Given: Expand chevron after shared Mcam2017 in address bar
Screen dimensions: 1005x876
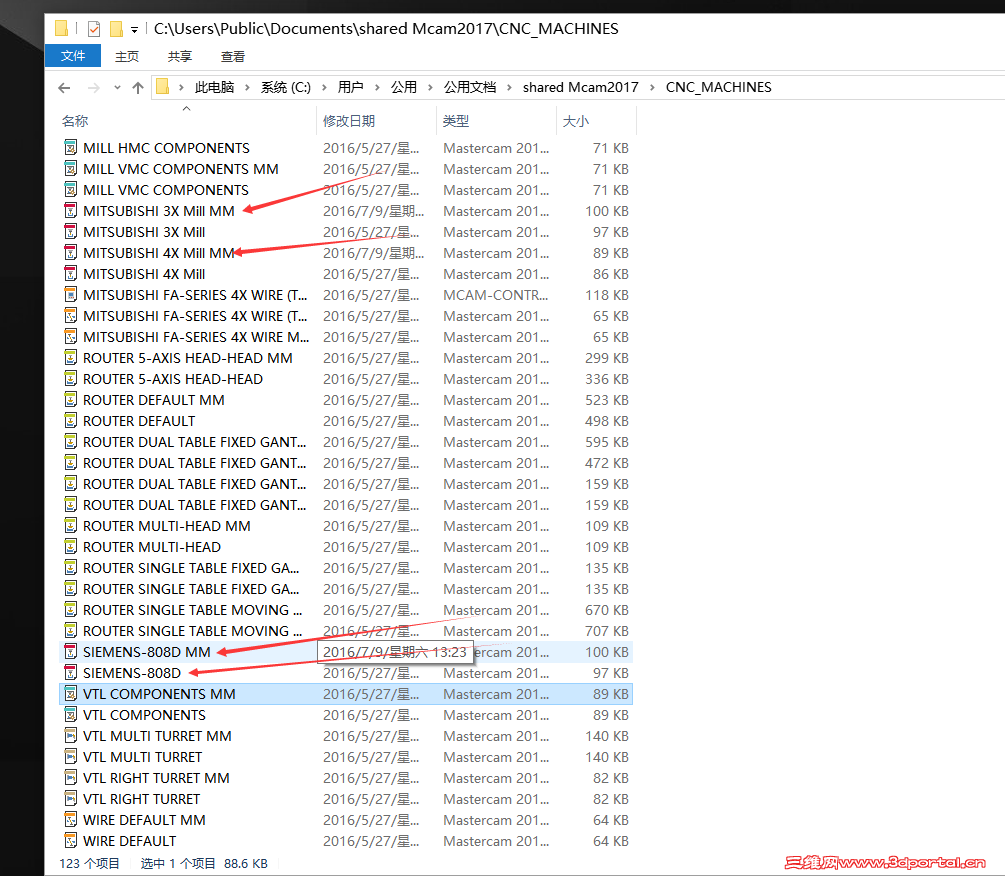Looking at the screenshot, I should 652,88.
